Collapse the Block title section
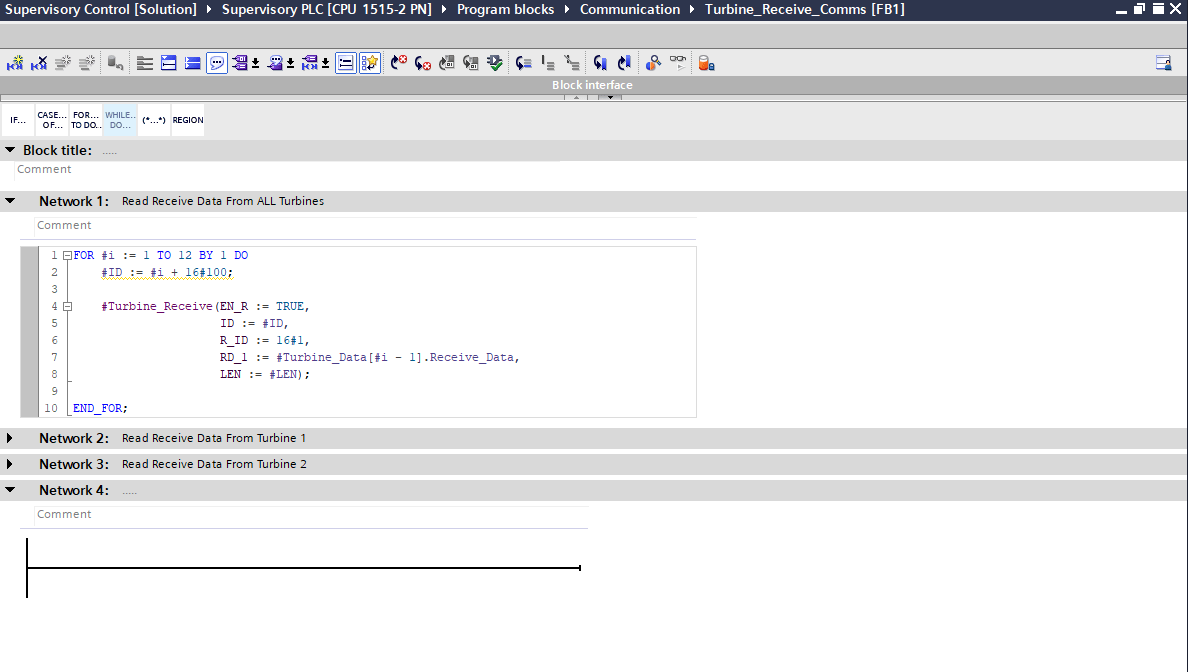Viewport: 1188px width, 672px height. click(10, 150)
